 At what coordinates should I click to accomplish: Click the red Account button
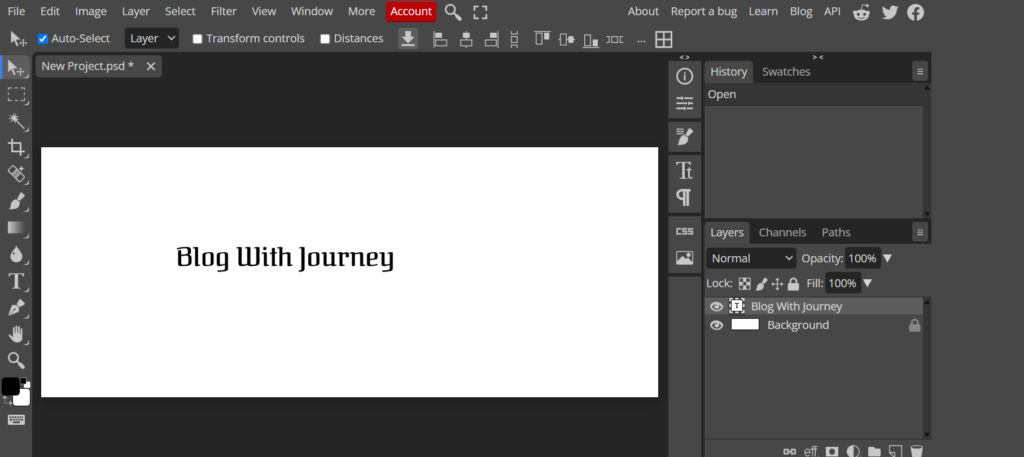411,11
